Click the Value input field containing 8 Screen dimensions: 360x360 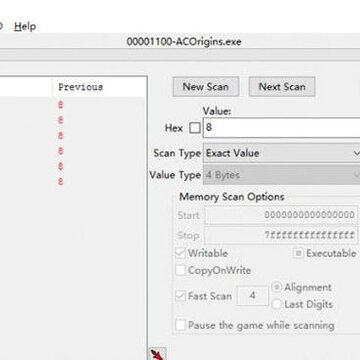[x=281, y=127]
